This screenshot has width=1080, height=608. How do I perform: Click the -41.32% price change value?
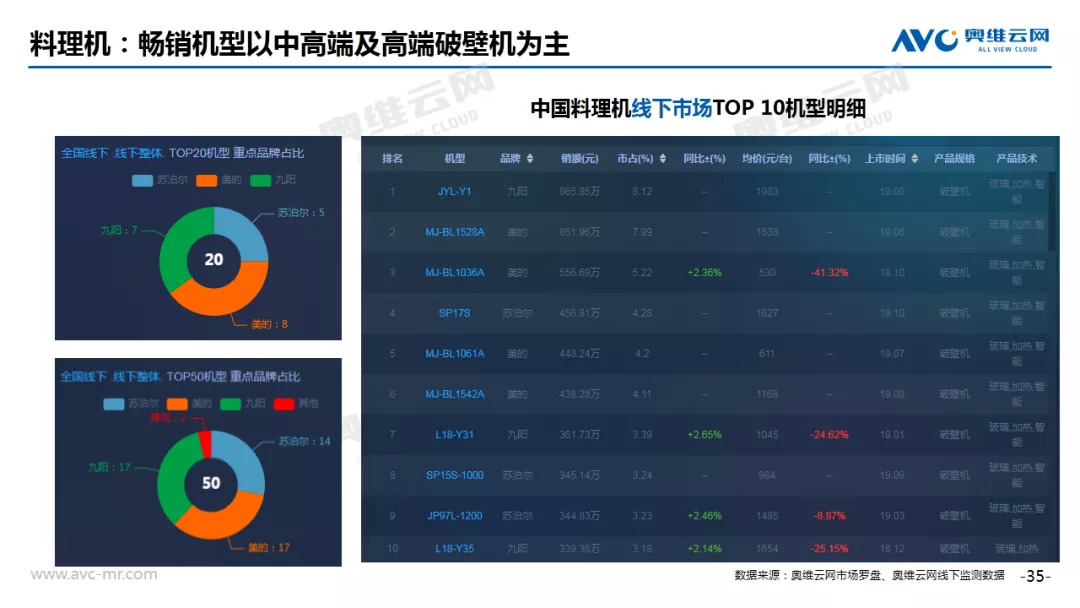pos(829,273)
